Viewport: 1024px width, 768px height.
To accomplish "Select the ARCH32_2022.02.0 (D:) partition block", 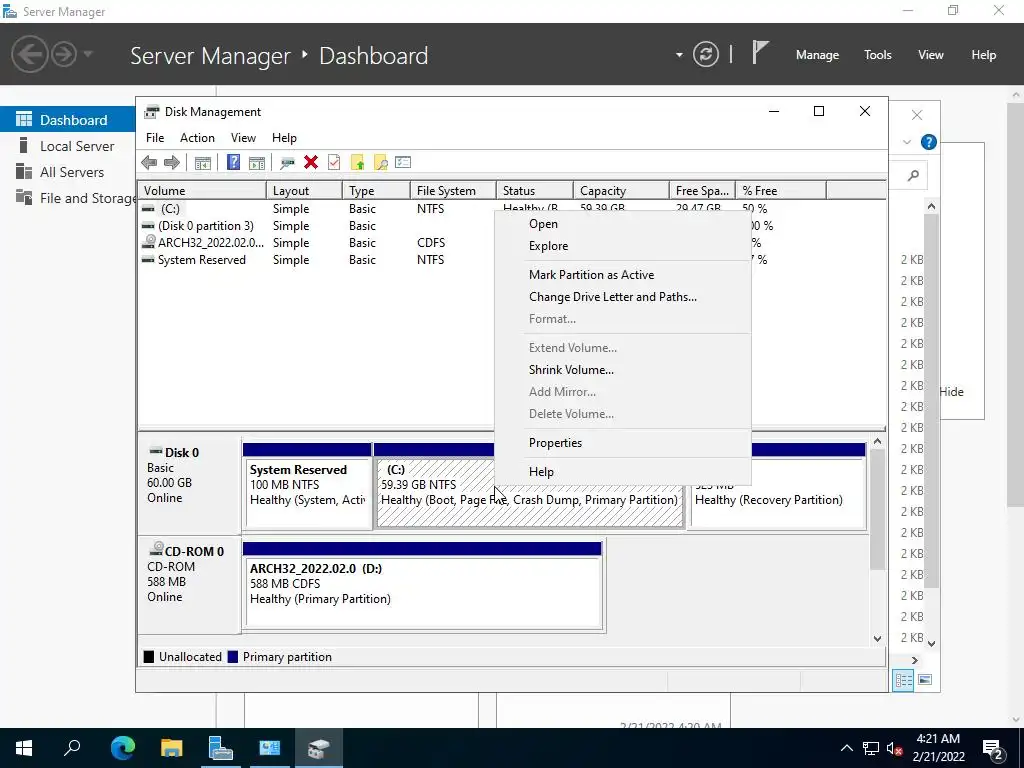I will point(423,584).
